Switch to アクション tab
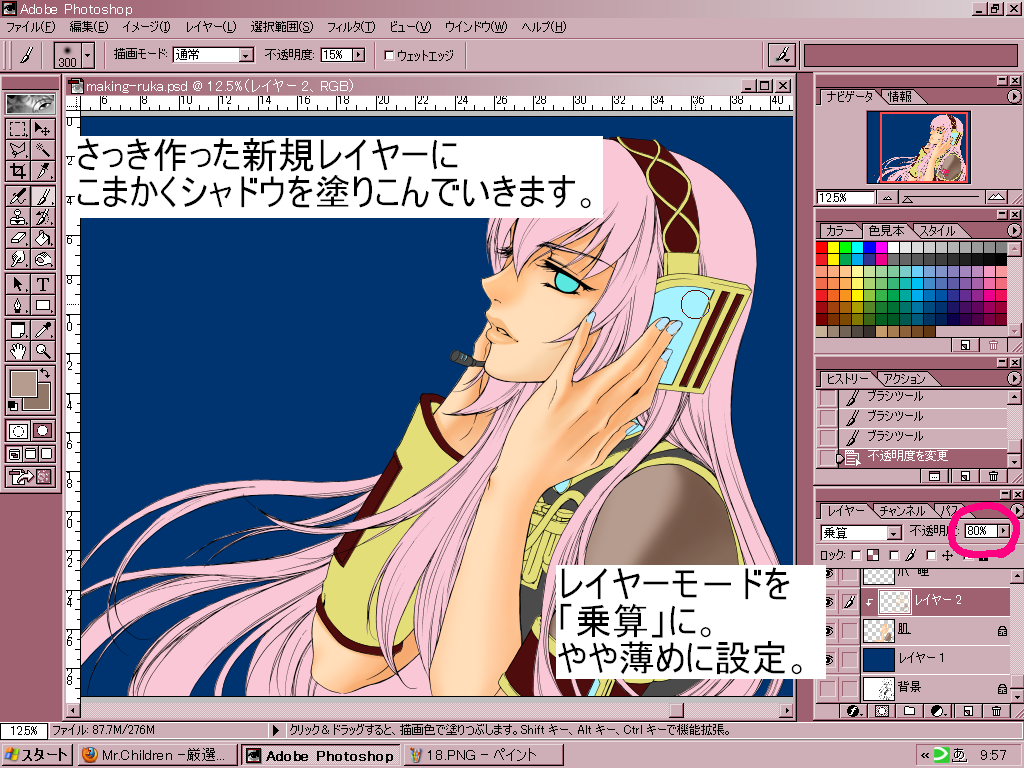 point(904,378)
